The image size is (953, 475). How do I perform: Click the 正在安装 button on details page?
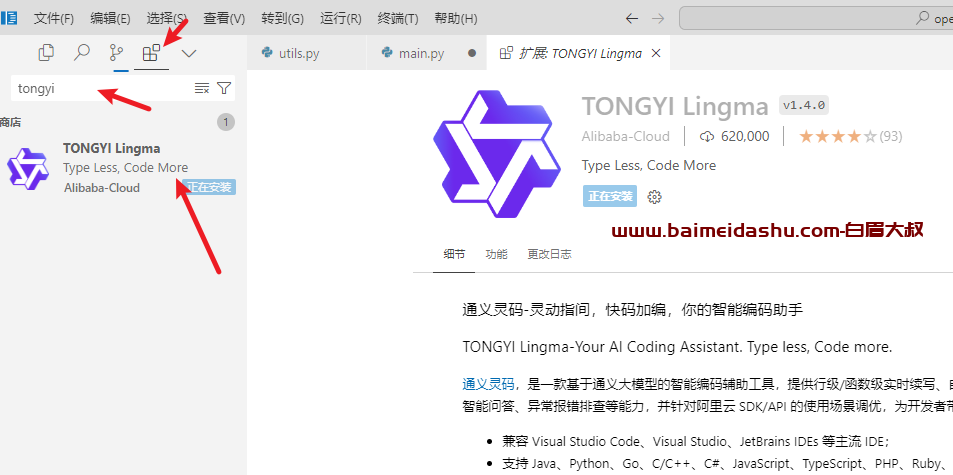point(610,196)
